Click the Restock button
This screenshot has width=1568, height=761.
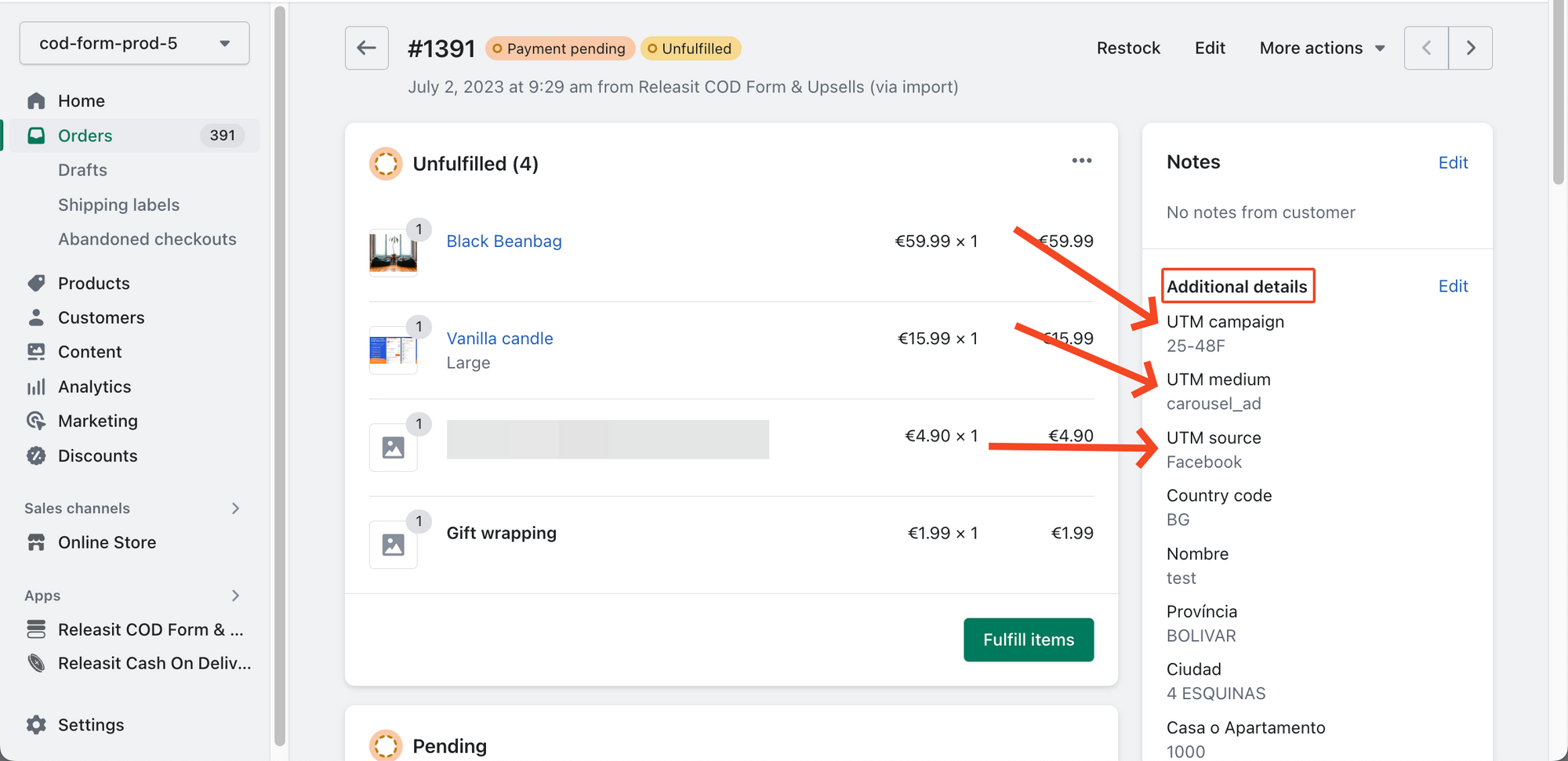point(1128,48)
